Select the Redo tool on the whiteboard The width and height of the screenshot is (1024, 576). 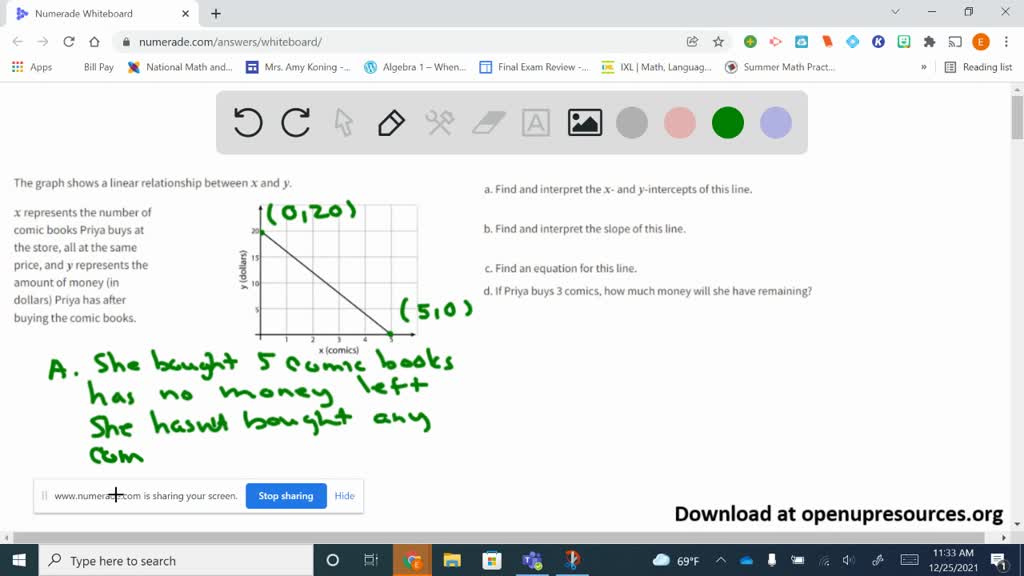(295, 122)
